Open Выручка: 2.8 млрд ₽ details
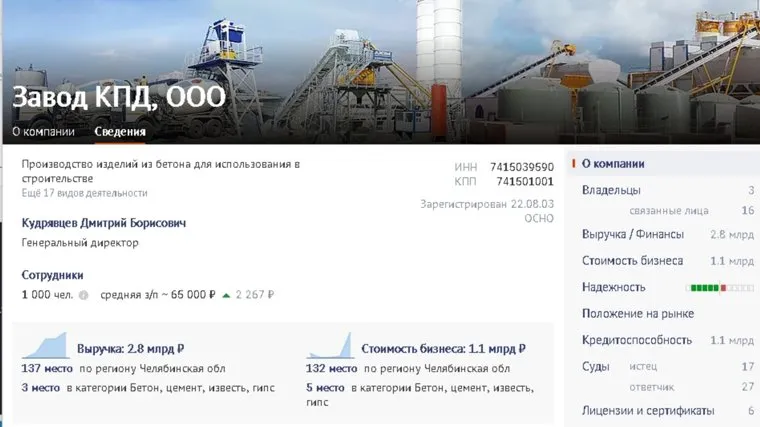 130,348
